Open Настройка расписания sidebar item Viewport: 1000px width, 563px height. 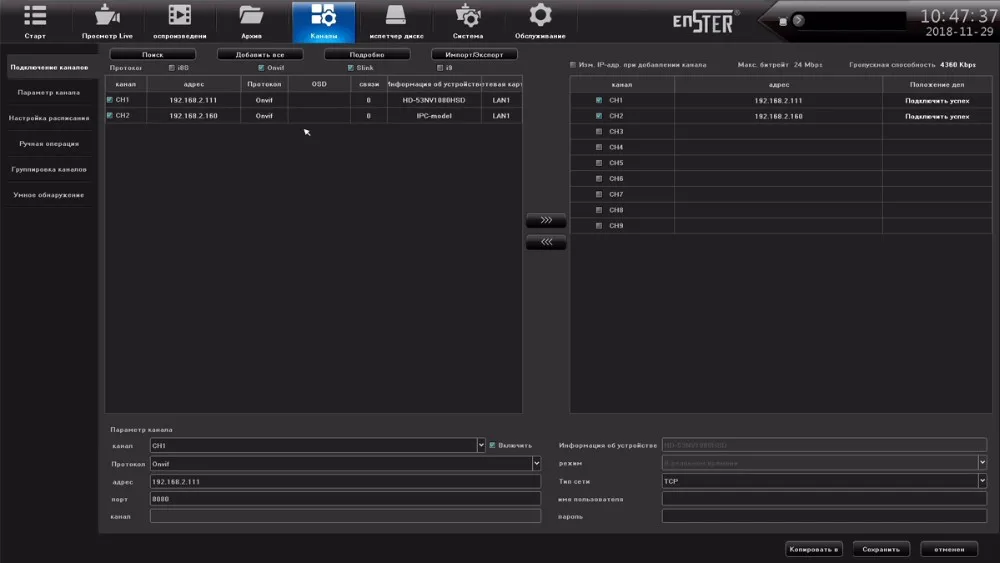point(49,118)
